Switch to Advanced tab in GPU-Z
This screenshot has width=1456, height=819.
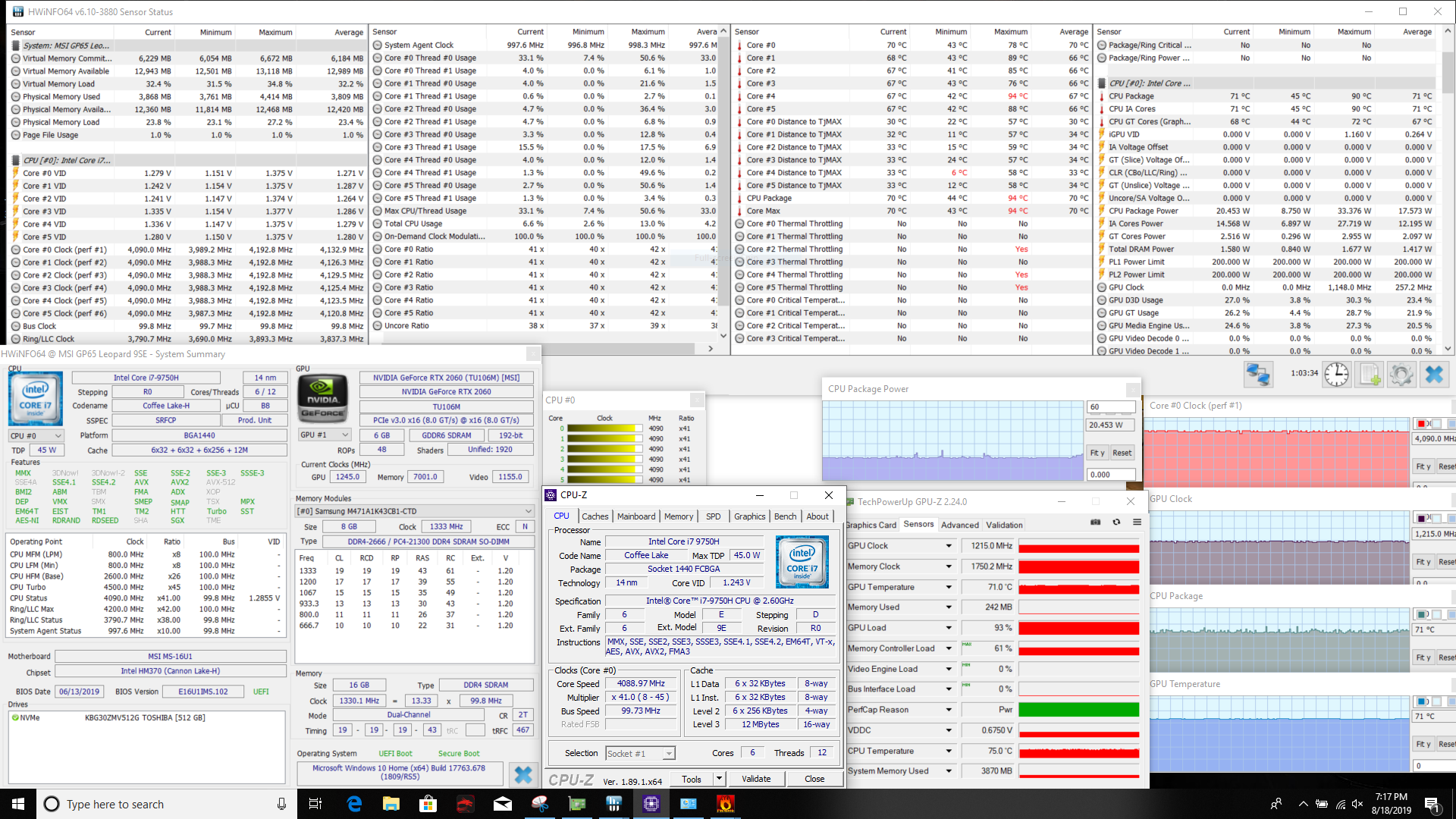point(960,525)
